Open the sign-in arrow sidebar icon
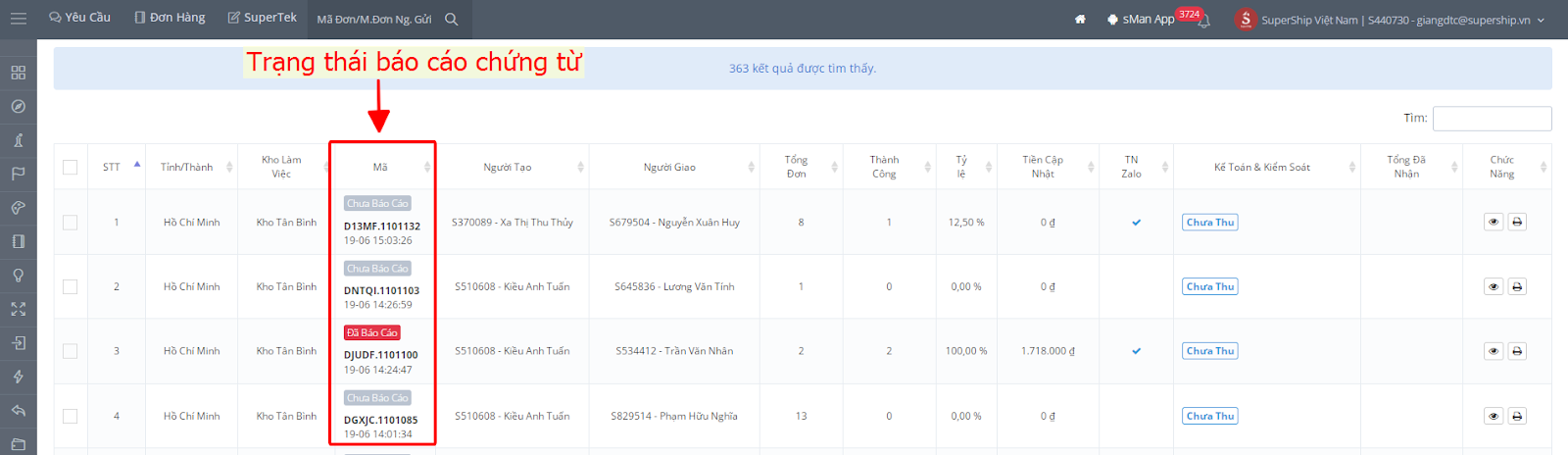1568x455 pixels. (18, 343)
